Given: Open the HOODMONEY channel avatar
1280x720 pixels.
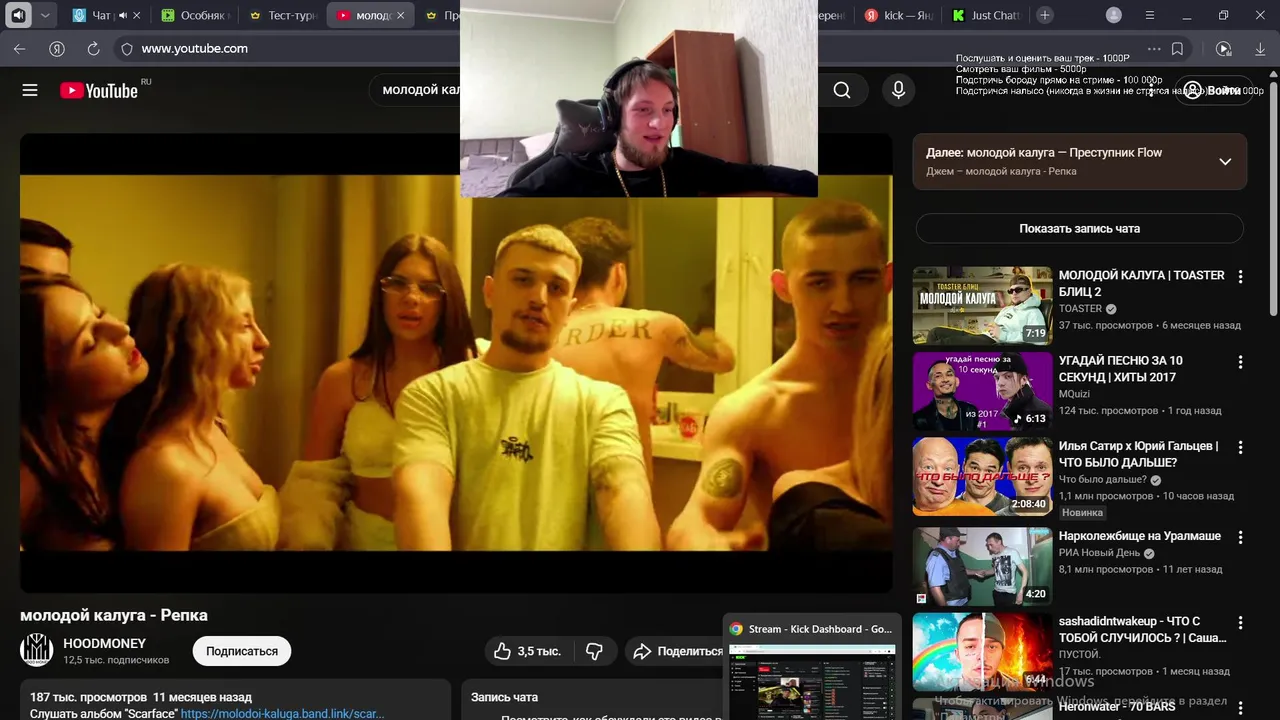Looking at the screenshot, I should pyautogui.click(x=37, y=650).
